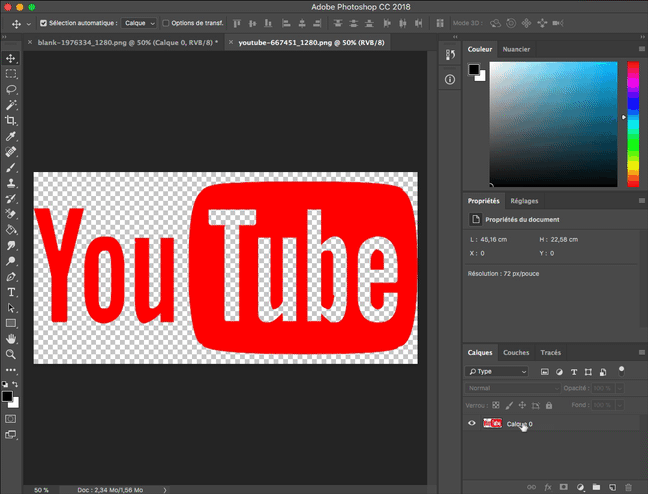Select the Smudge tool
Viewport: 648px width, 494px height.
click(11, 246)
